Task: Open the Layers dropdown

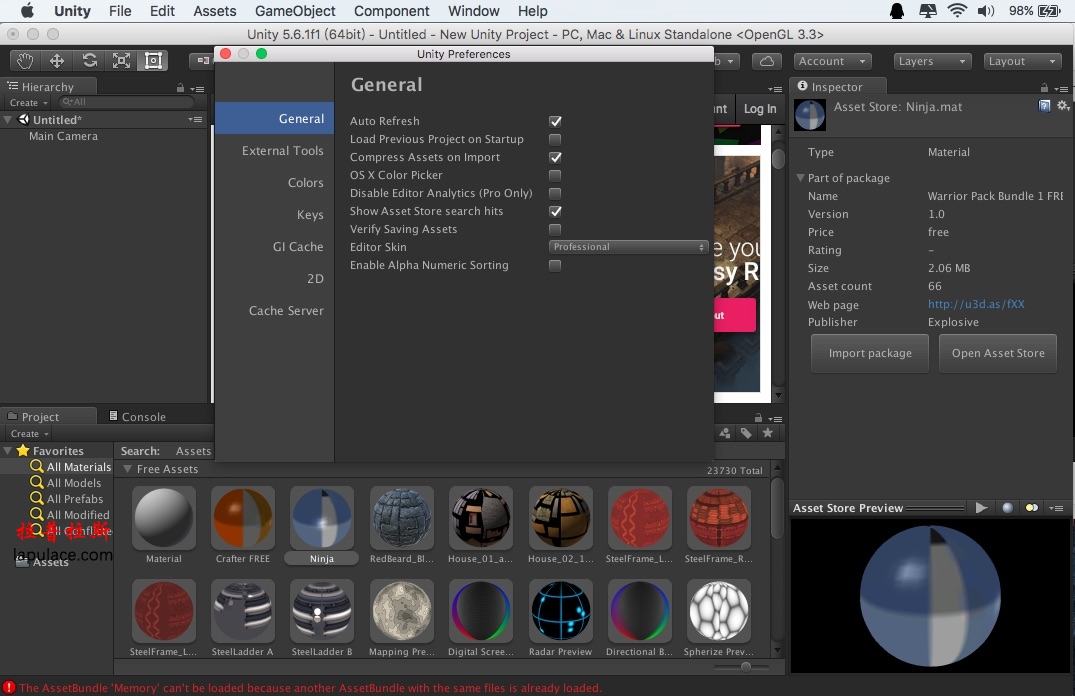Action: point(932,61)
